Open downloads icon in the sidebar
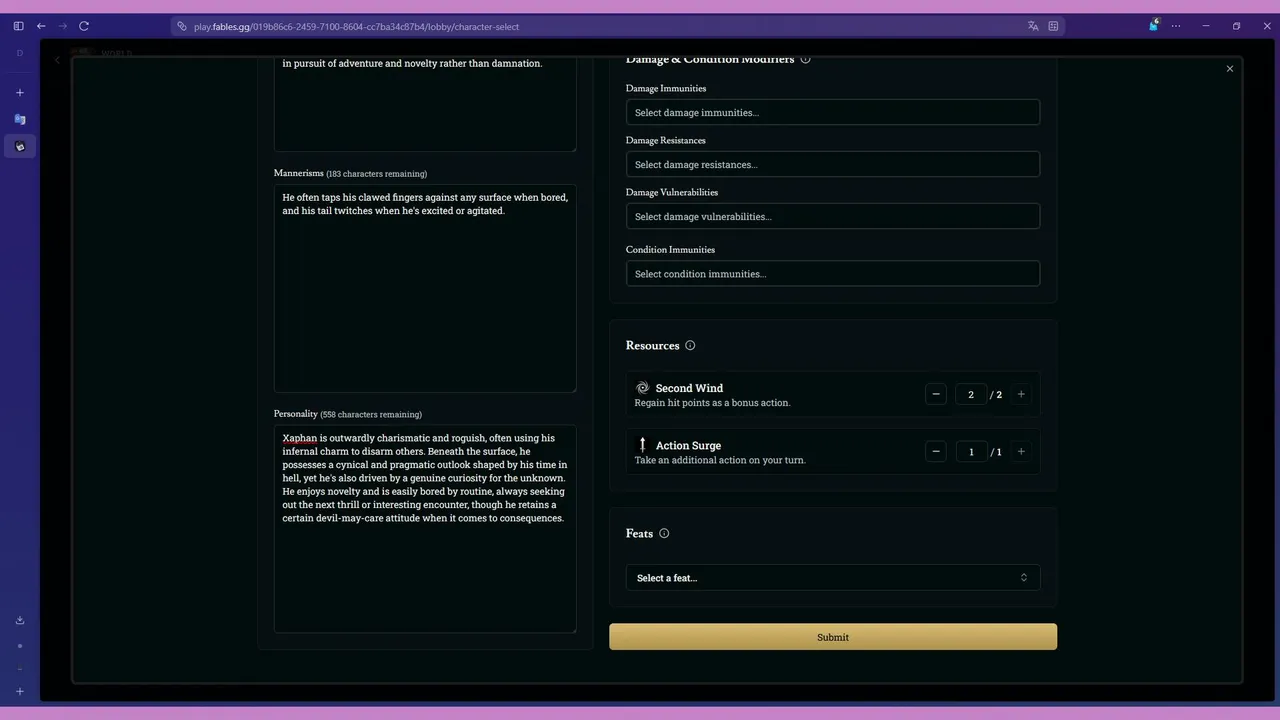This screenshot has height=720, width=1280. coord(19,620)
